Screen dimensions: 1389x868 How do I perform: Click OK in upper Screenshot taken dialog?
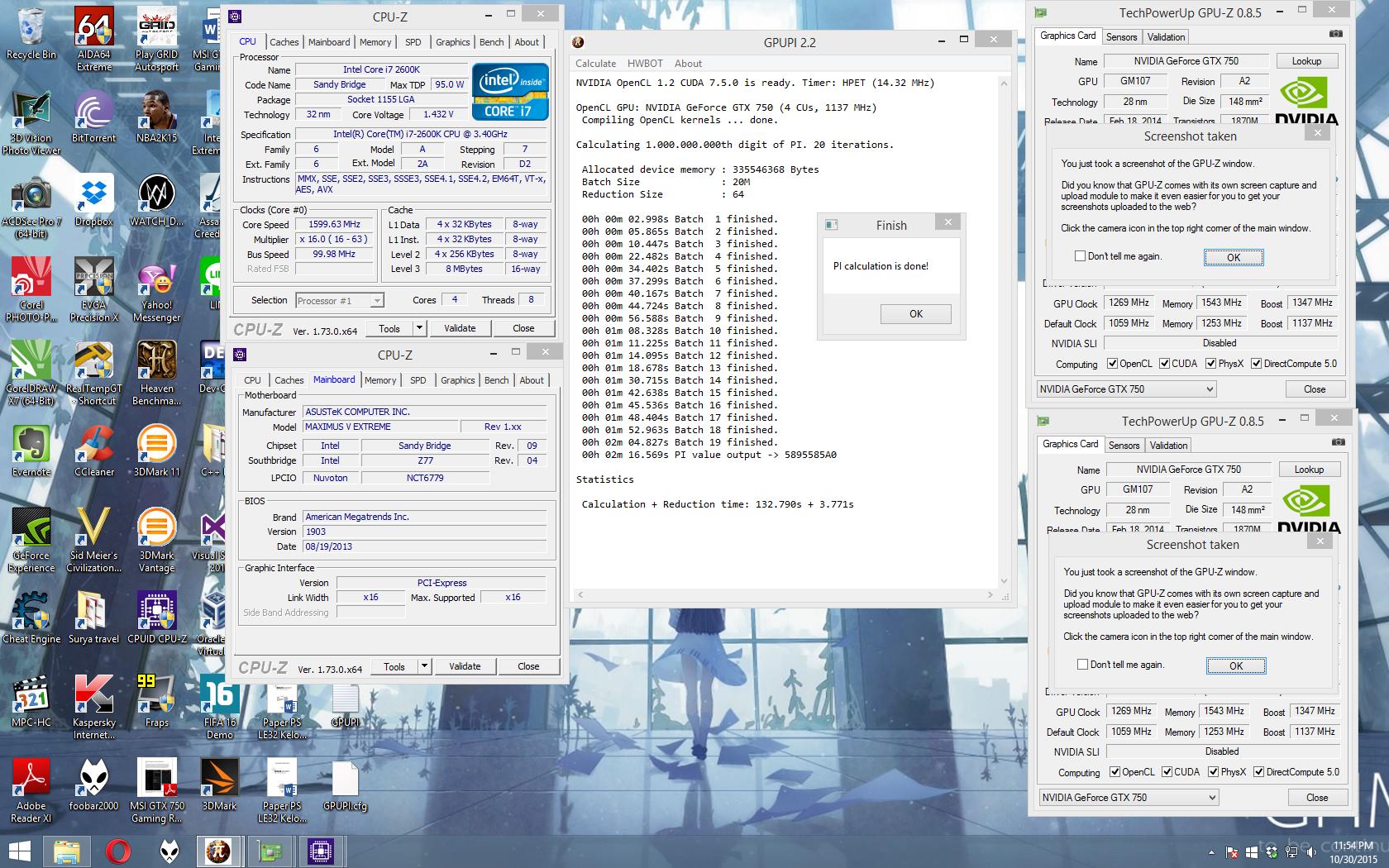click(1234, 257)
